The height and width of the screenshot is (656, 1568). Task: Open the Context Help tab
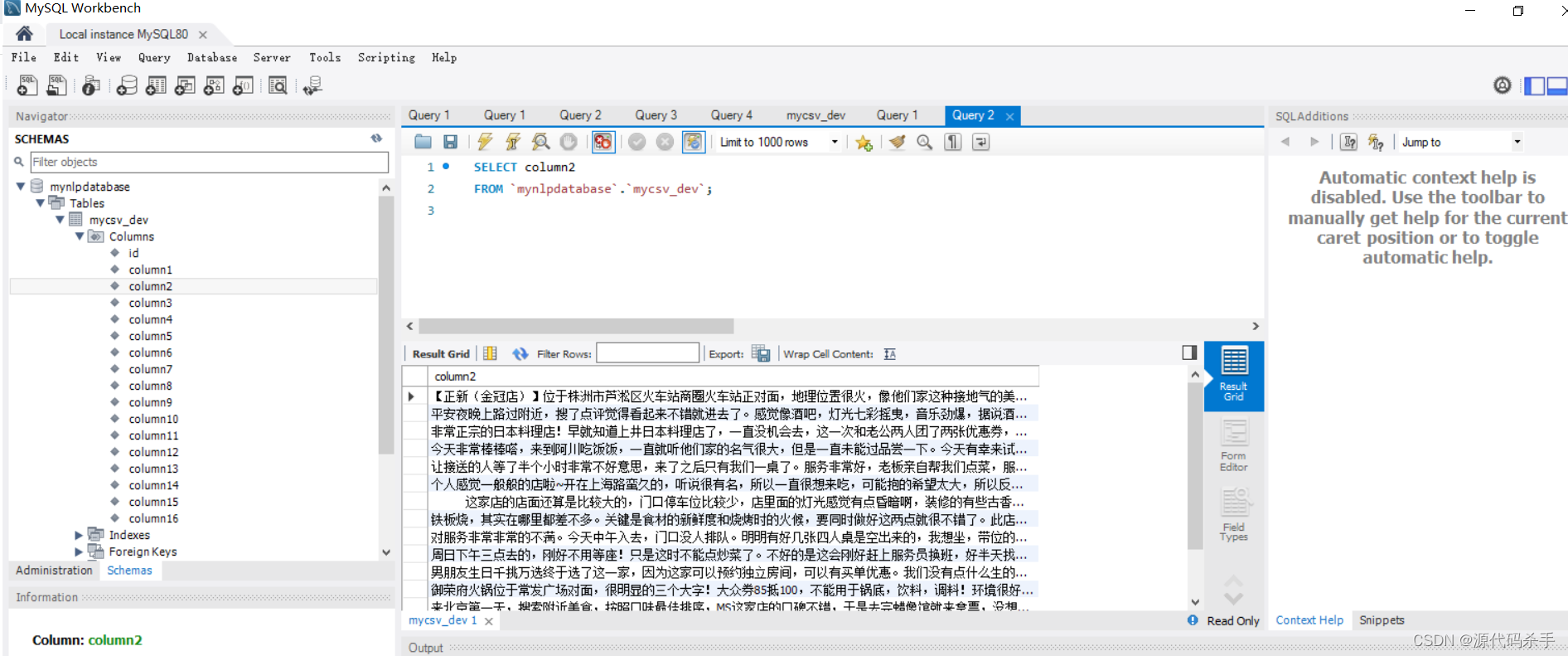tap(1309, 620)
